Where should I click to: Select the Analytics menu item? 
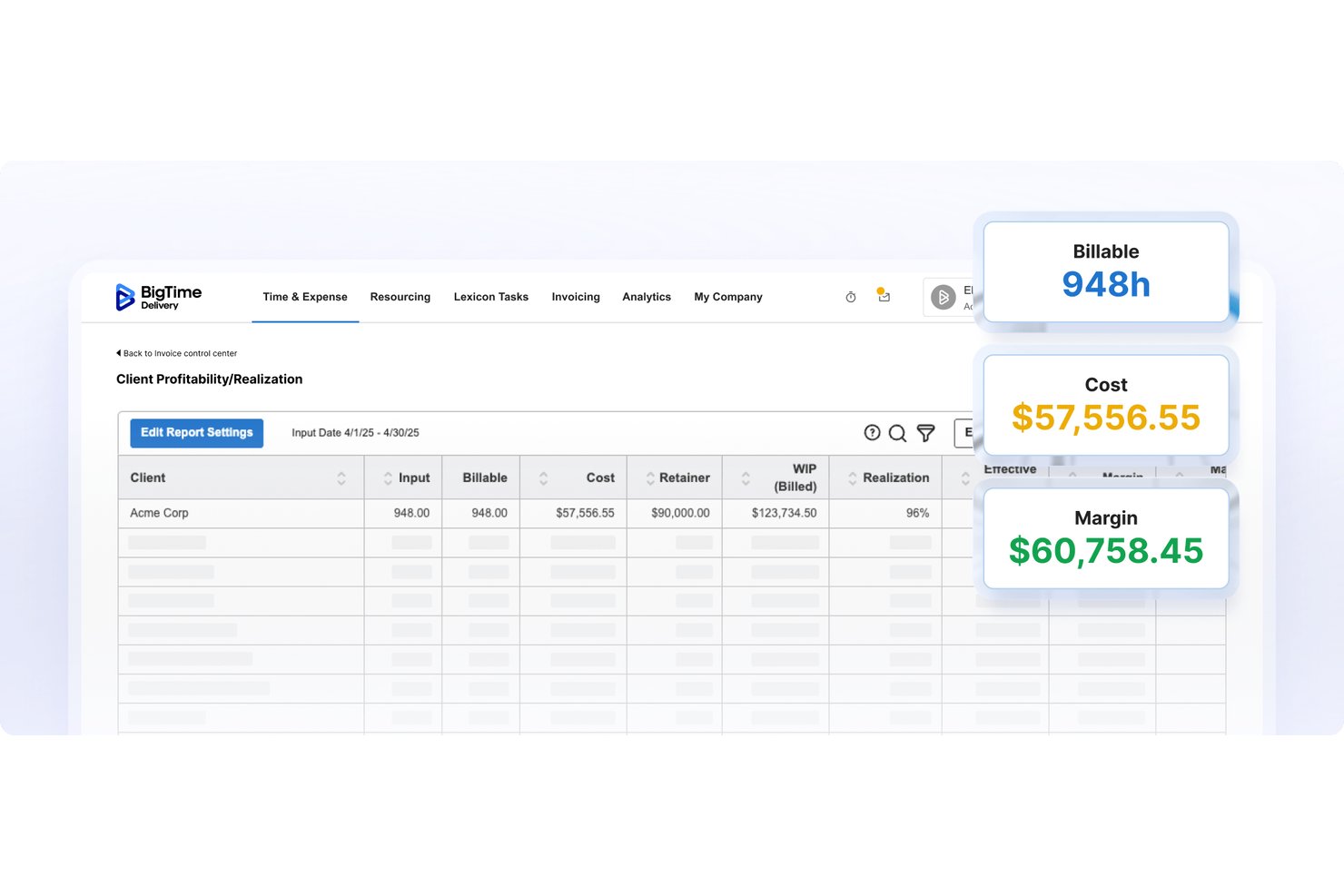(647, 297)
